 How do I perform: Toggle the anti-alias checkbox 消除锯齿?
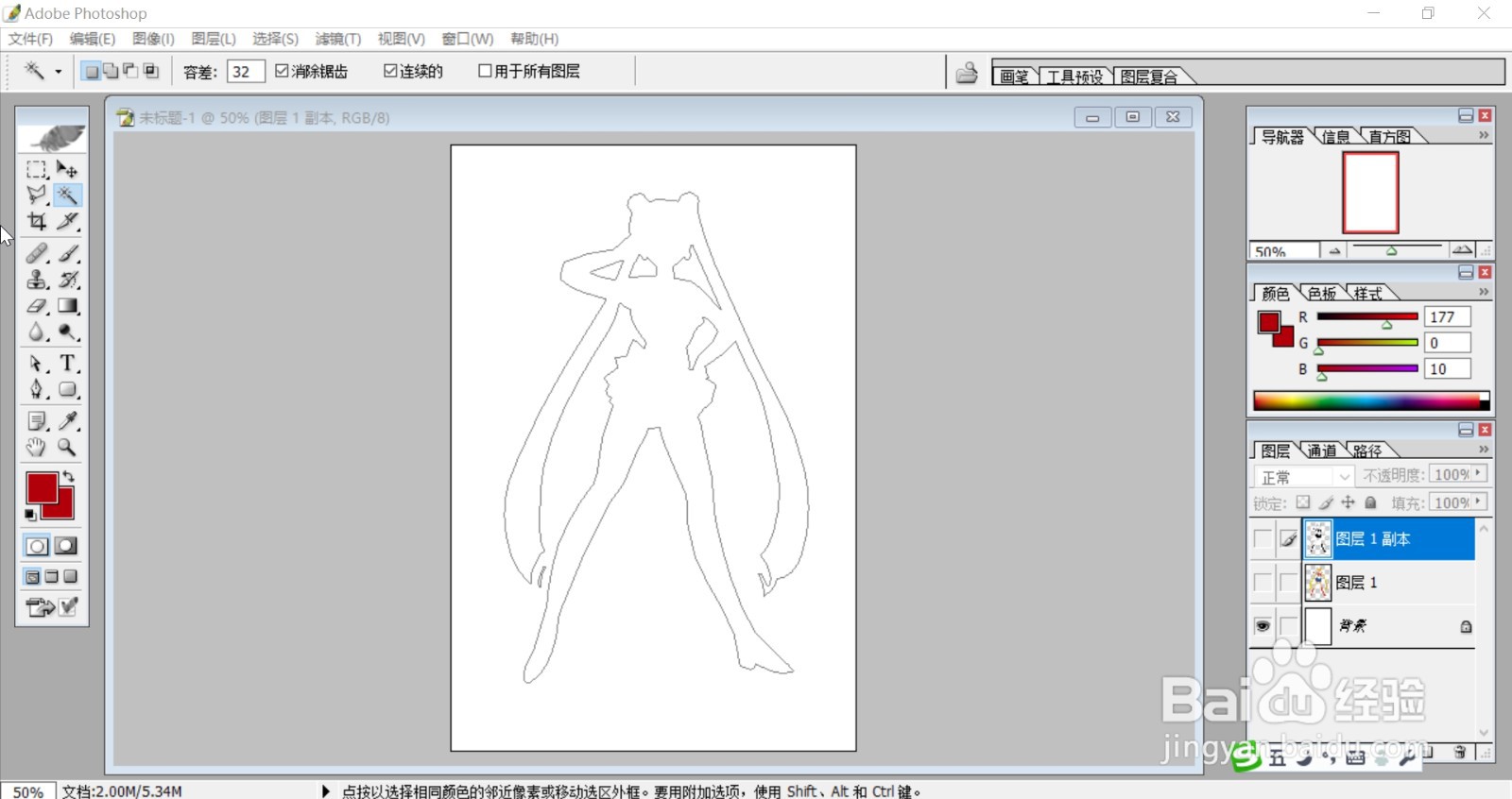(282, 71)
